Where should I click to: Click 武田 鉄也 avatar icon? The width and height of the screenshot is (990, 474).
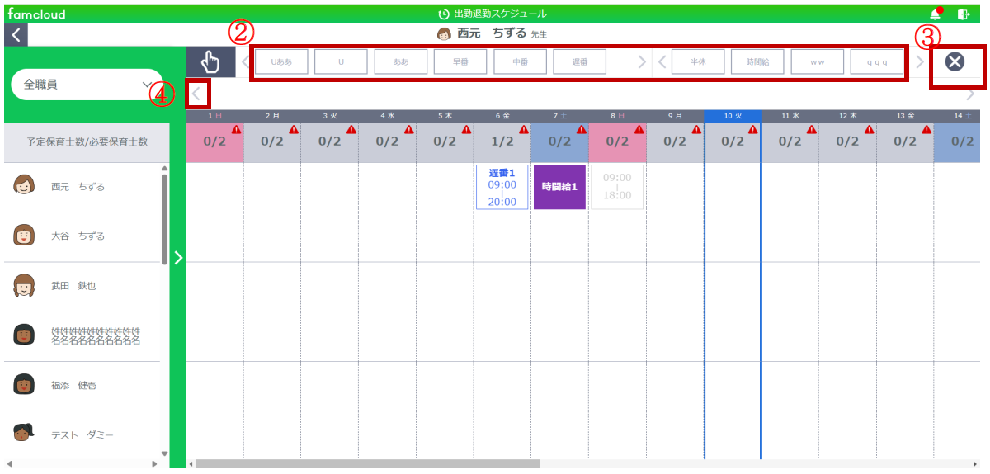[x=24, y=286]
